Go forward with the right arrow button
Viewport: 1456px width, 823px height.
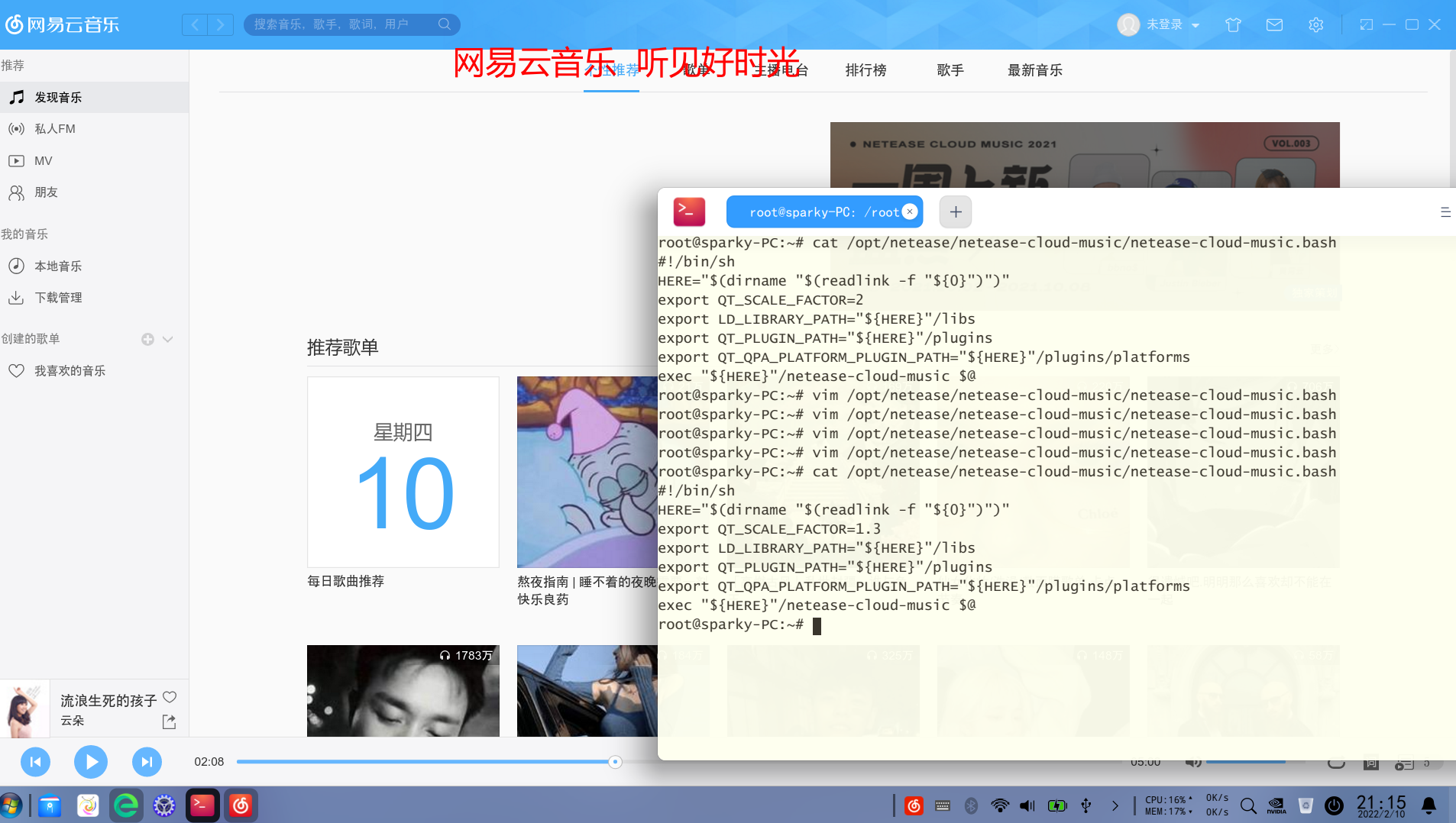[x=221, y=24]
